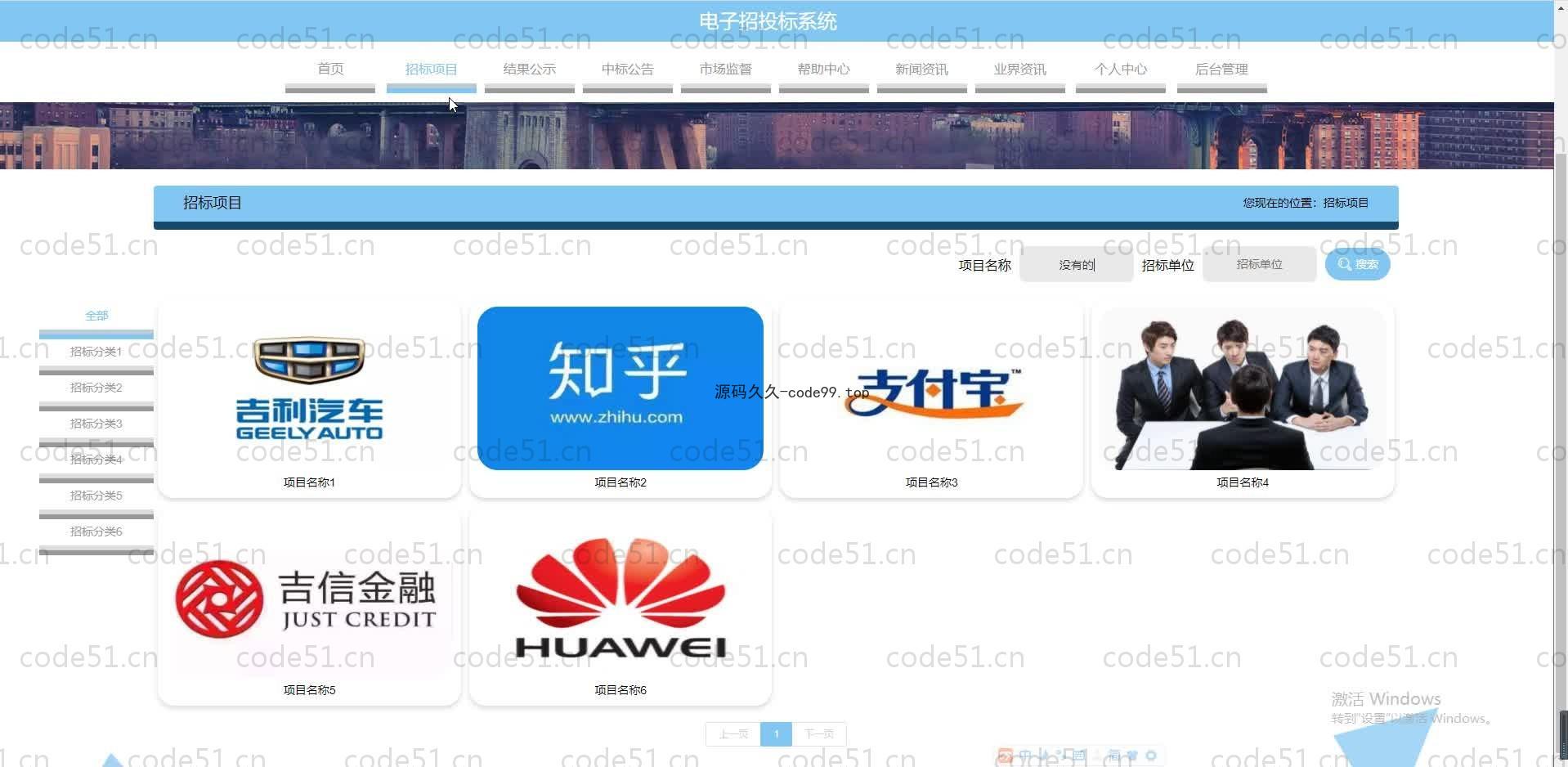Viewport: 1568px width, 767px height.
Task: Click the 项目名称4 title
Action: pos(1243,482)
